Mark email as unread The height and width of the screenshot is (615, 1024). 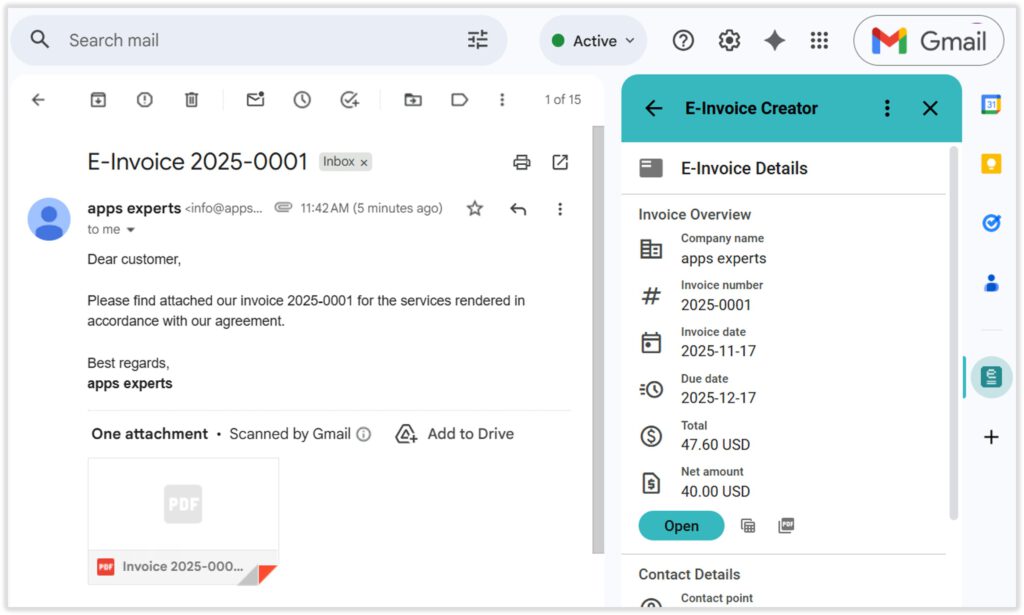[x=255, y=99]
